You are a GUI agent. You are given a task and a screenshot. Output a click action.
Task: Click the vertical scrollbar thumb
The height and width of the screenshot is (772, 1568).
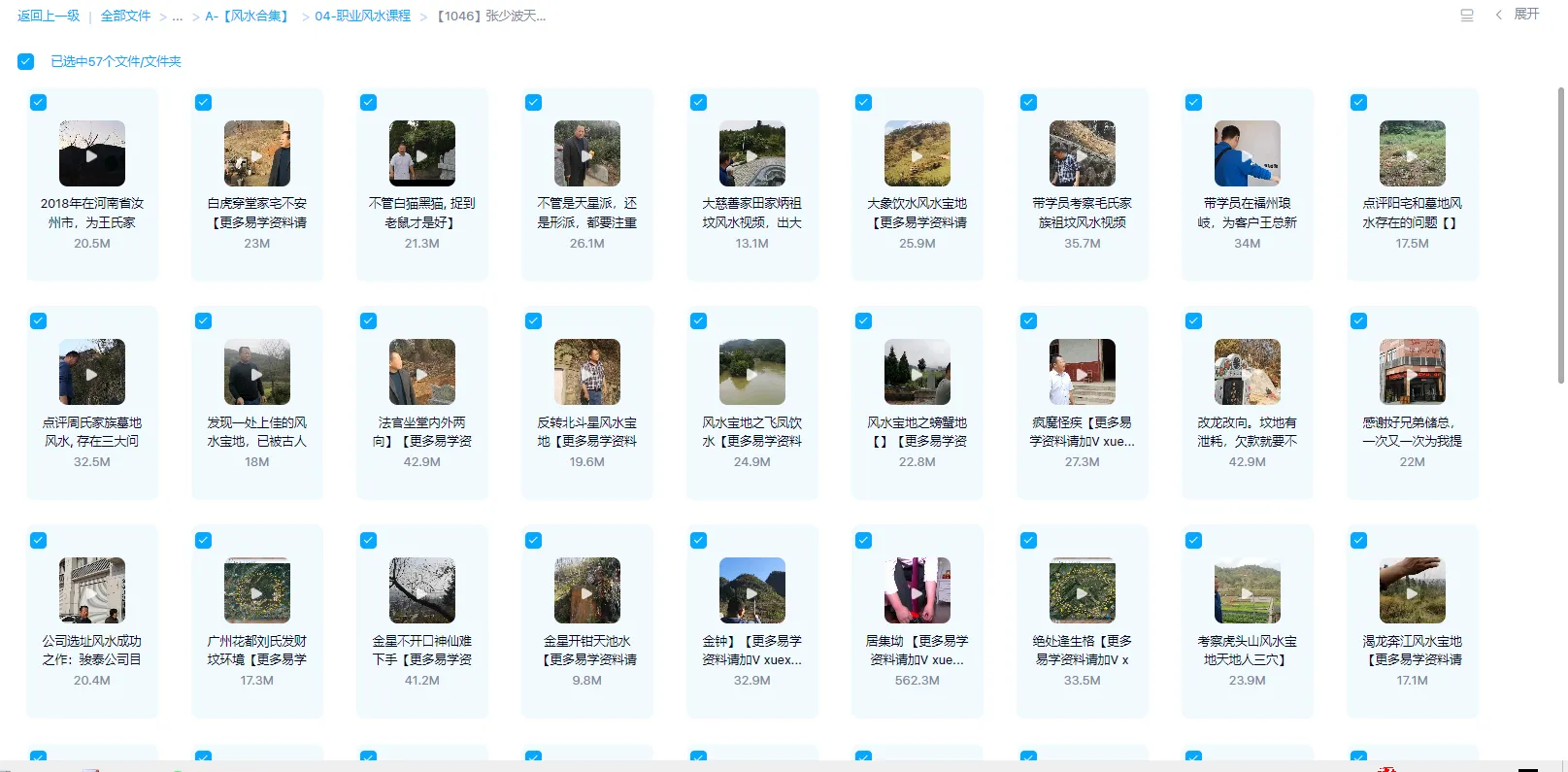tap(1561, 235)
